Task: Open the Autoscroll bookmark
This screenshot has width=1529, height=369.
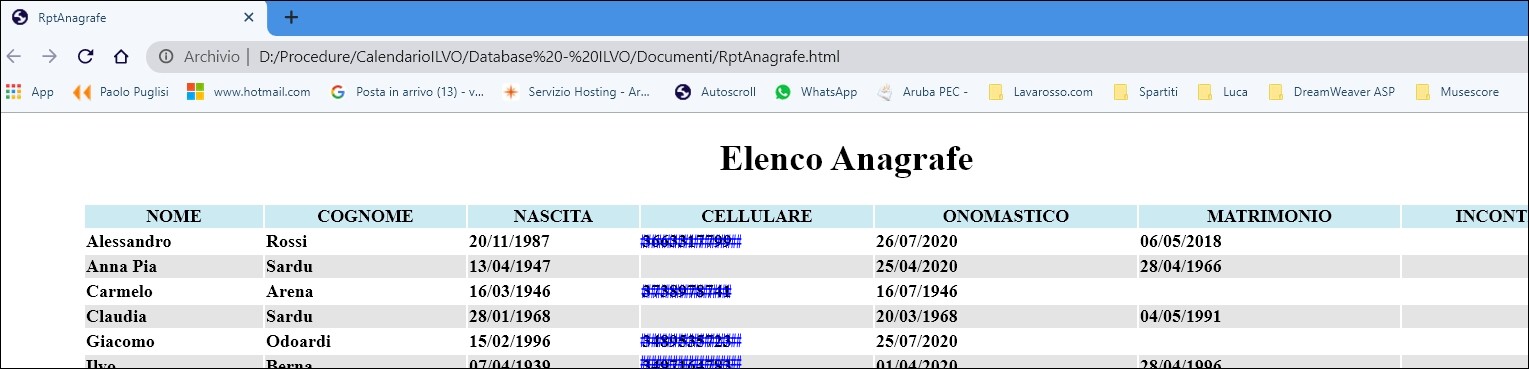Action: (716, 91)
